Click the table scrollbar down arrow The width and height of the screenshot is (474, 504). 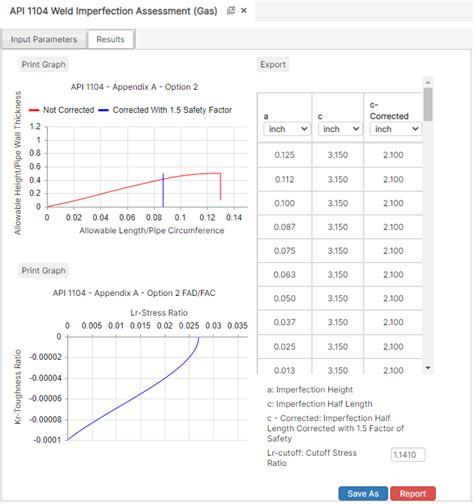click(x=428, y=368)
